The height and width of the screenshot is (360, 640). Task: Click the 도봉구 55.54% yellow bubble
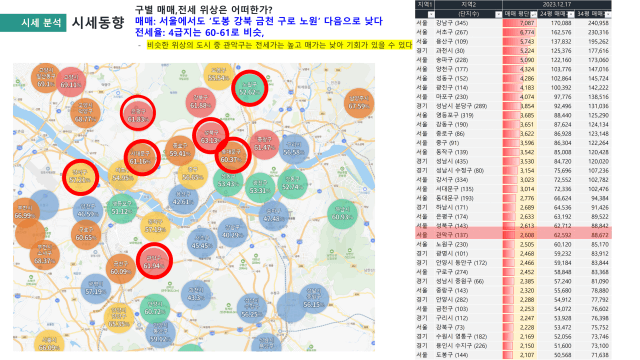pyautogui.click(x=219, y=76)
